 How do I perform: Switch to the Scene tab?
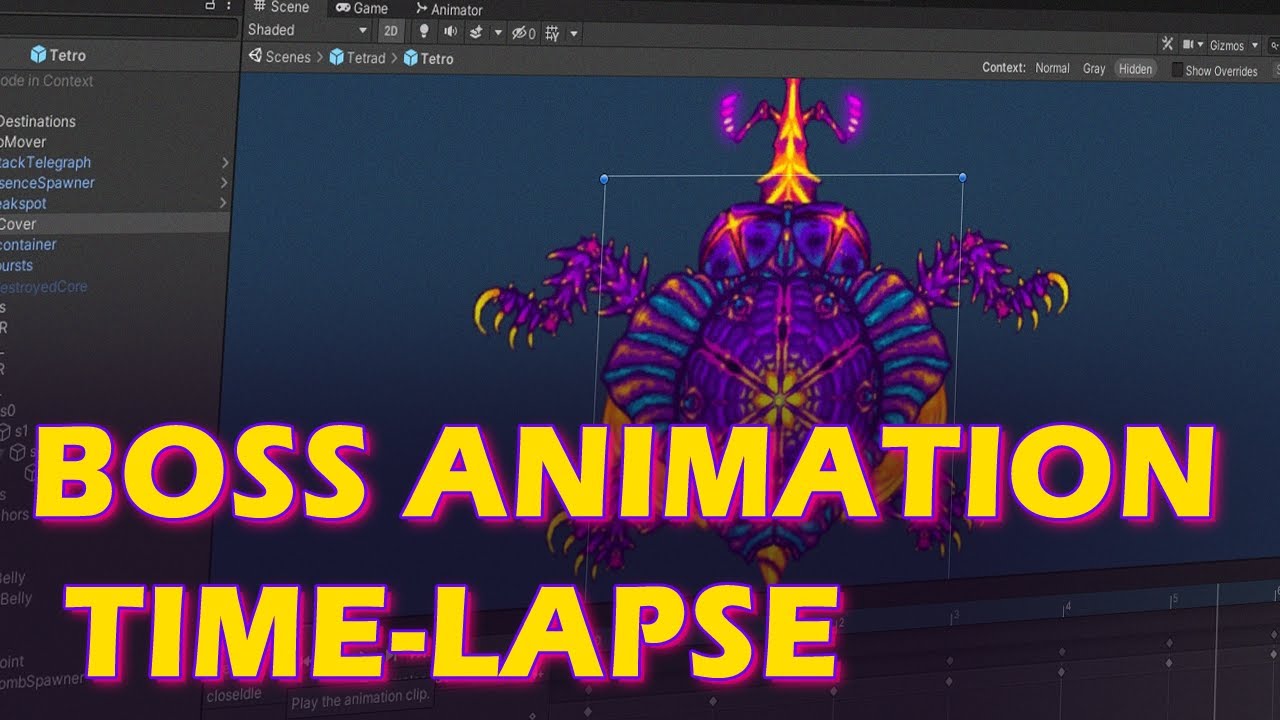pyautogui.click(x=281, y=7)
